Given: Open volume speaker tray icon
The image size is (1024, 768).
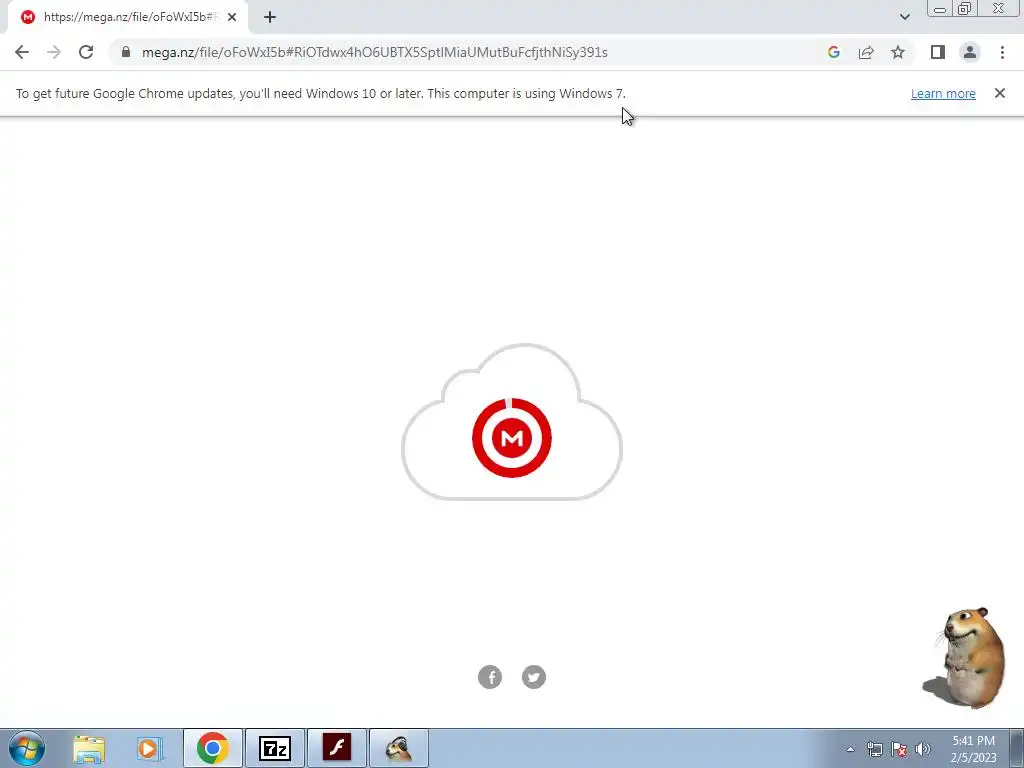Looking at the screenshot, I should click(x=923, y=749).
